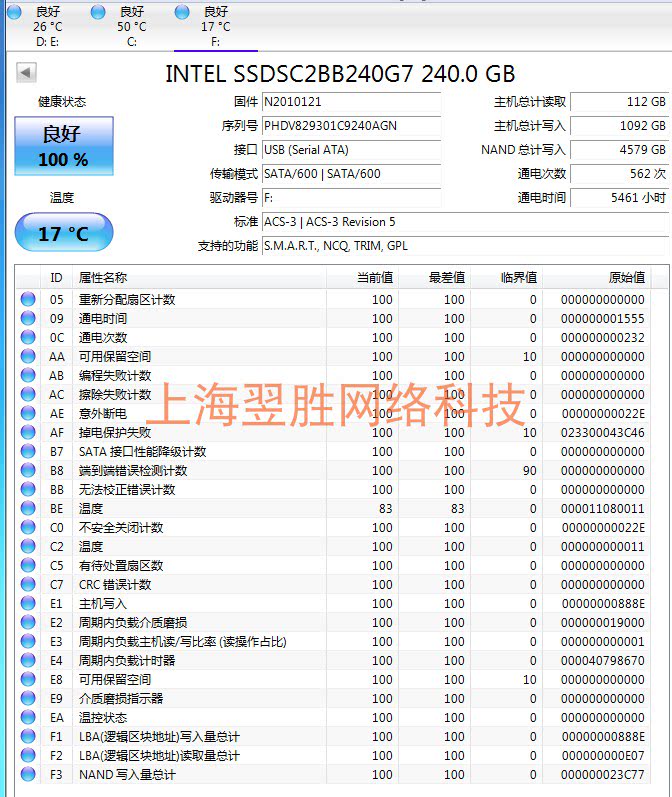Screen dimensions: 672x797
Task: Click the status icon for attribute E2
Action: 28,622
